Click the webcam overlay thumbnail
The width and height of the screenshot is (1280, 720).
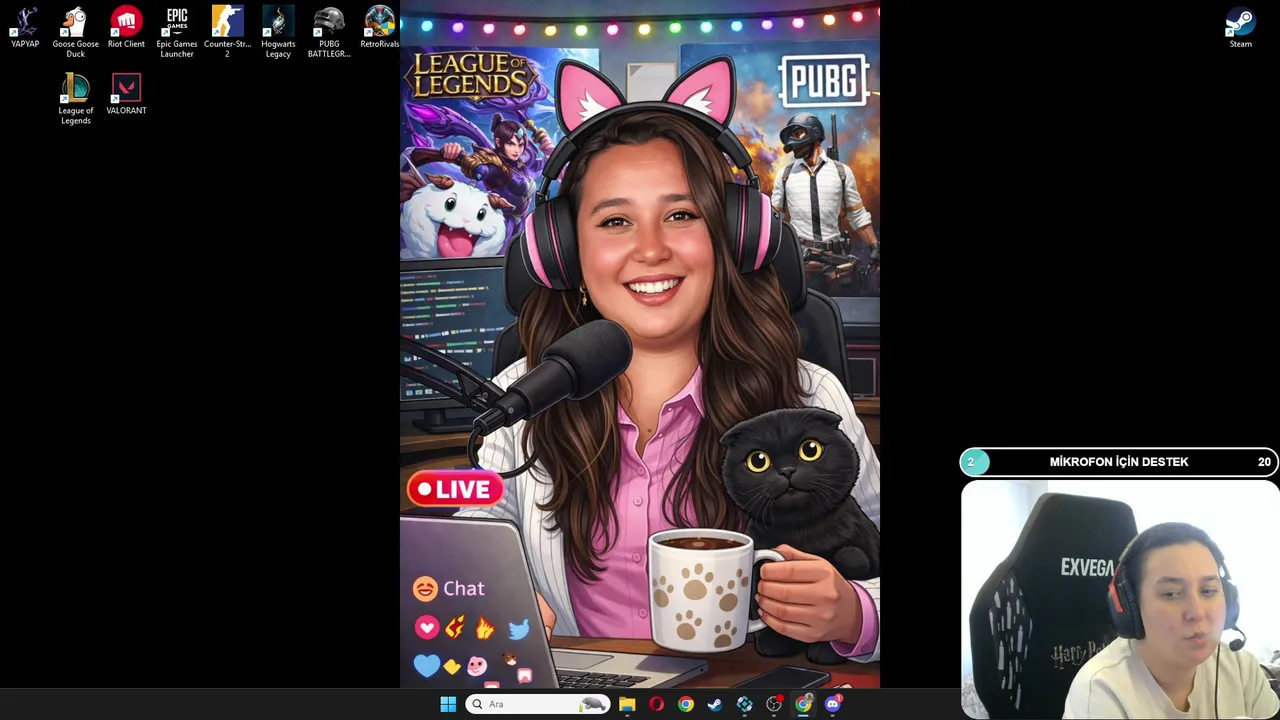click(1120, 599)
